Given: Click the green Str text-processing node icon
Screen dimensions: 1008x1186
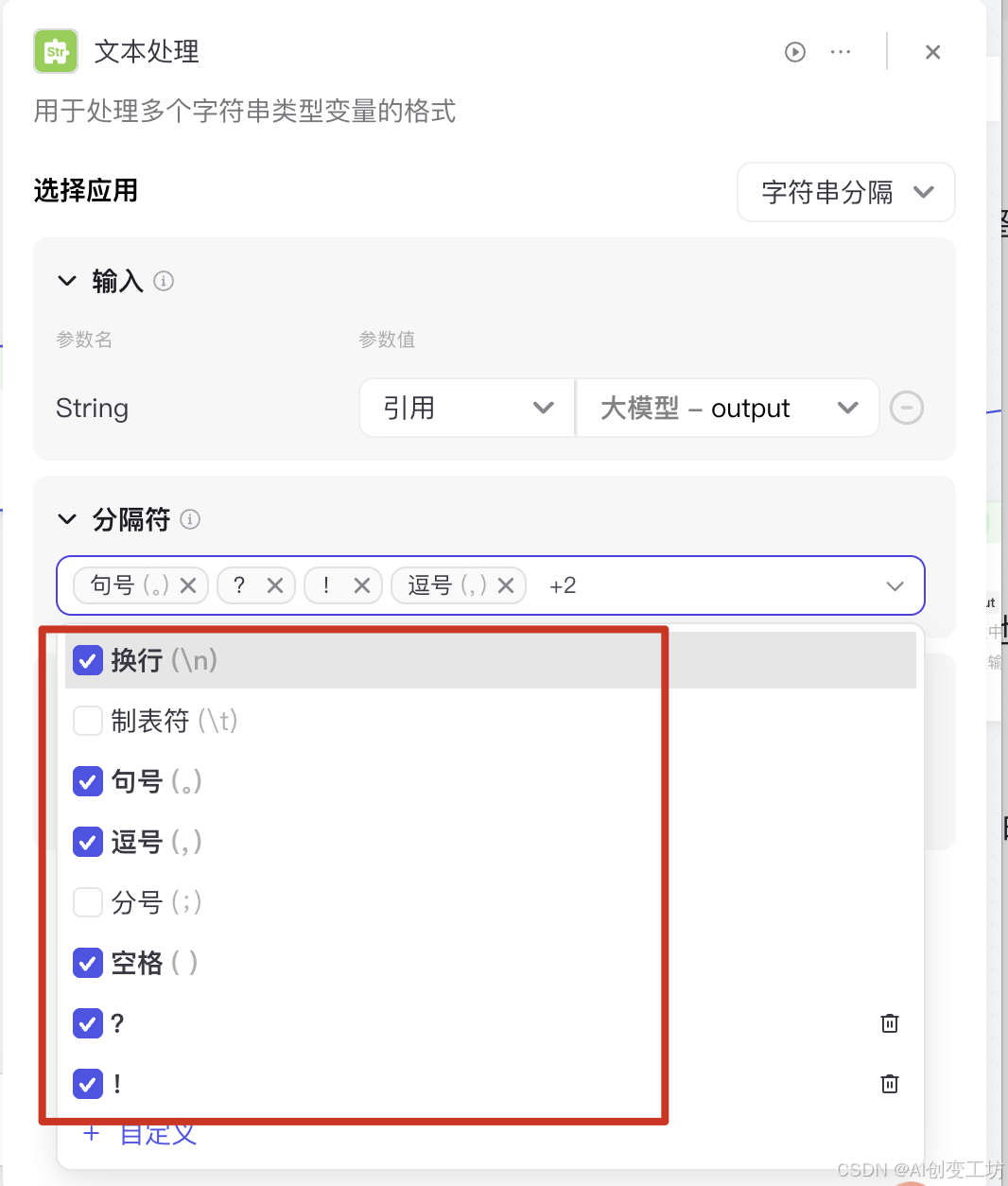Looking at the screenshot, I should coord(56,52).
